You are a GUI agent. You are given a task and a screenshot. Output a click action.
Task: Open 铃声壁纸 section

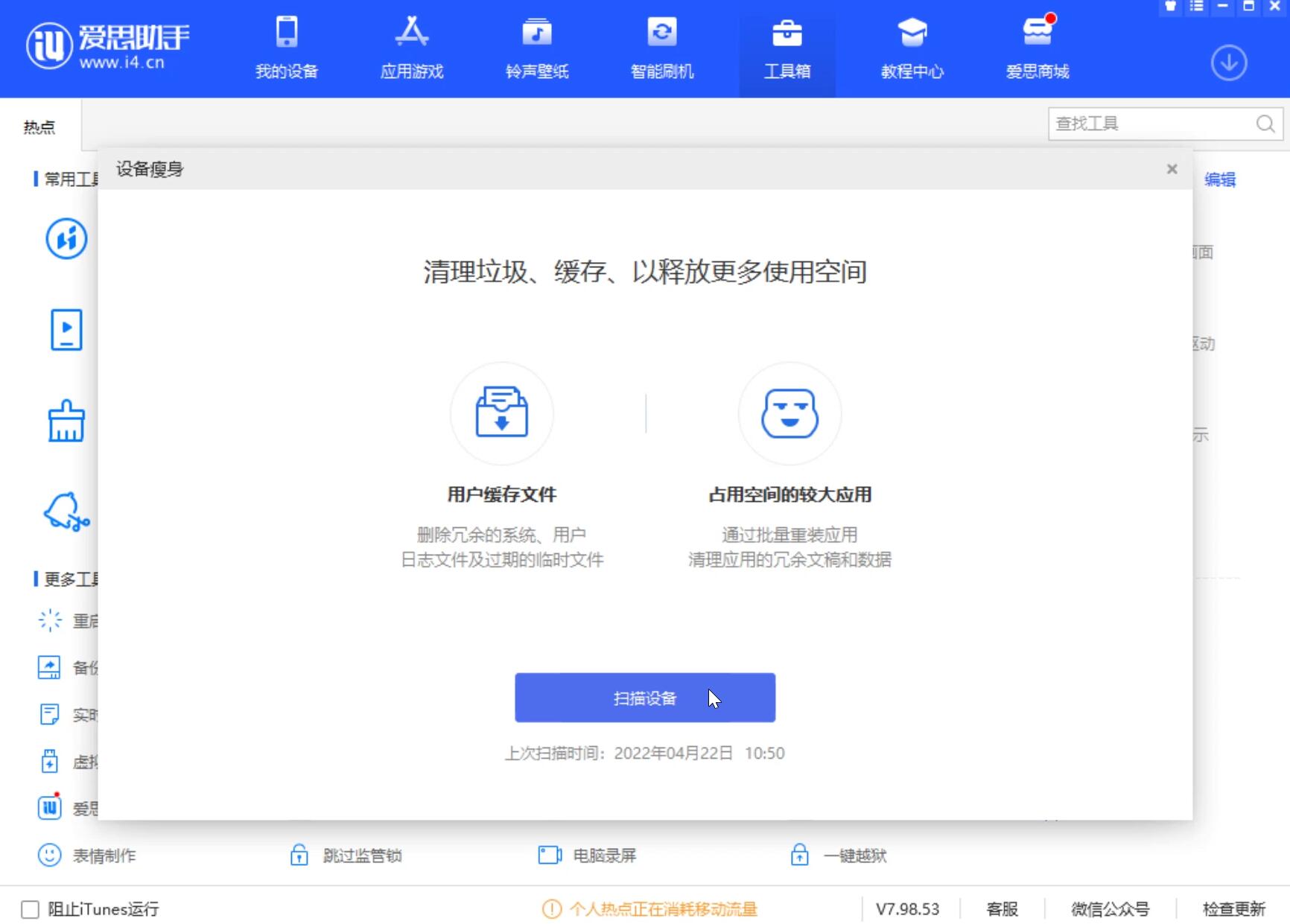[537, 49]
